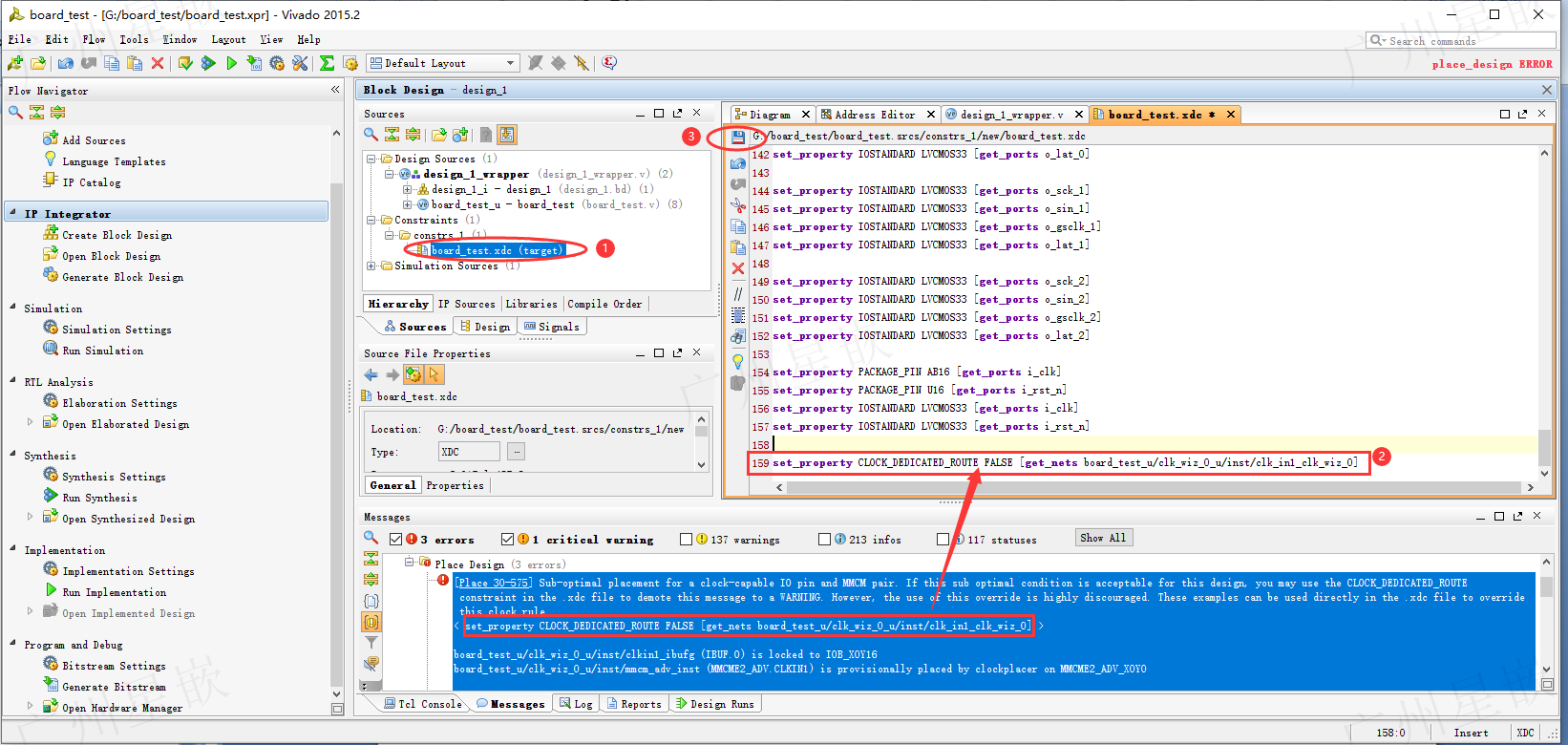Viewport: 1568px width, 745px height.
Task: Click the Type XDC input field
Action: click(x=469, y=452)
